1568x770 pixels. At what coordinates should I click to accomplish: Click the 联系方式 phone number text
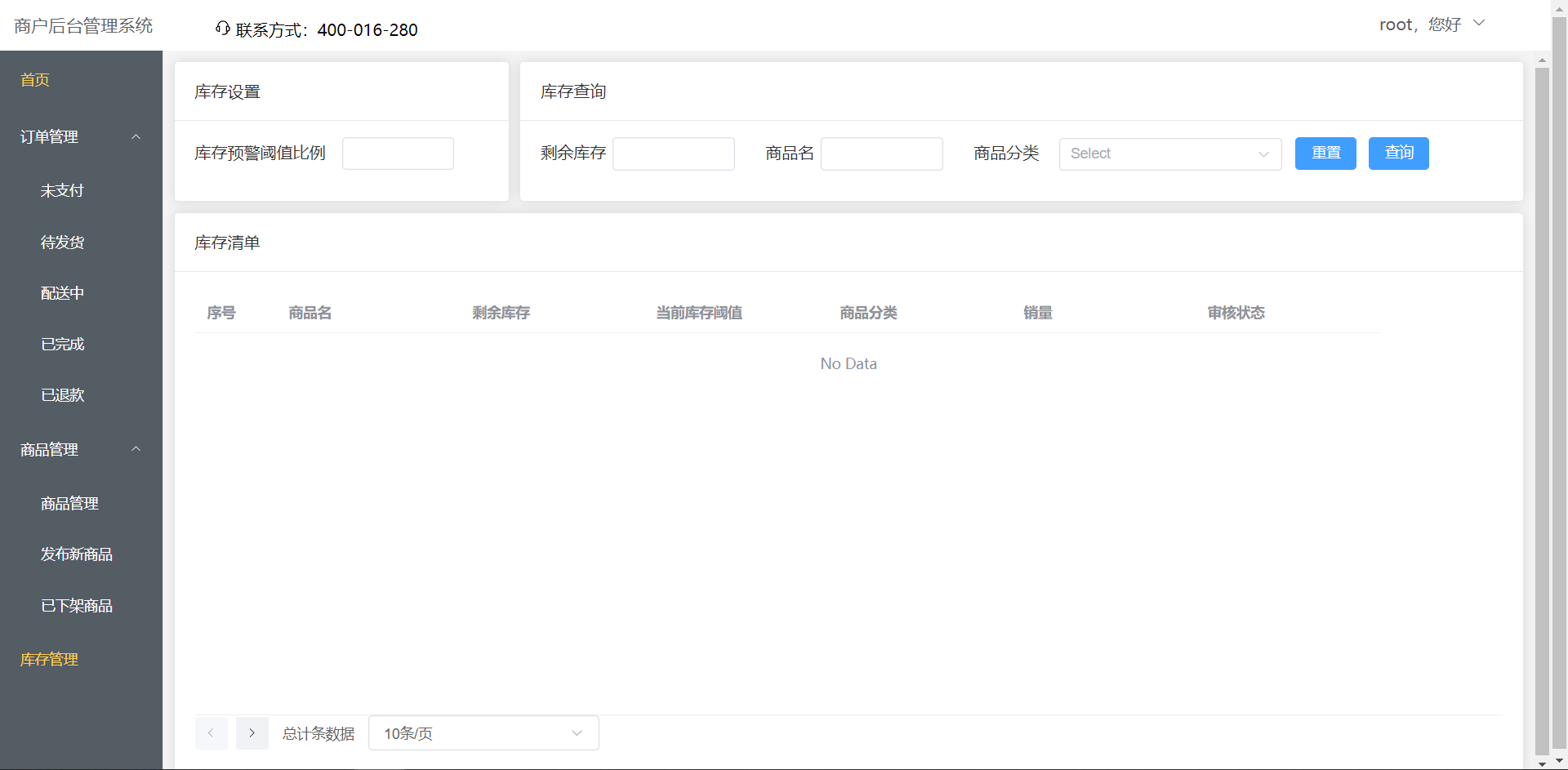pos(327,30)
